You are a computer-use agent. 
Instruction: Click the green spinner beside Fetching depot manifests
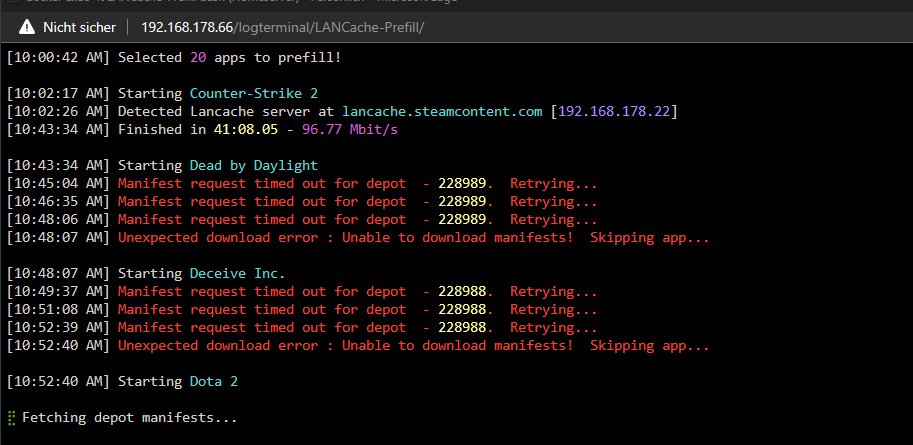(x=11, y=418)
